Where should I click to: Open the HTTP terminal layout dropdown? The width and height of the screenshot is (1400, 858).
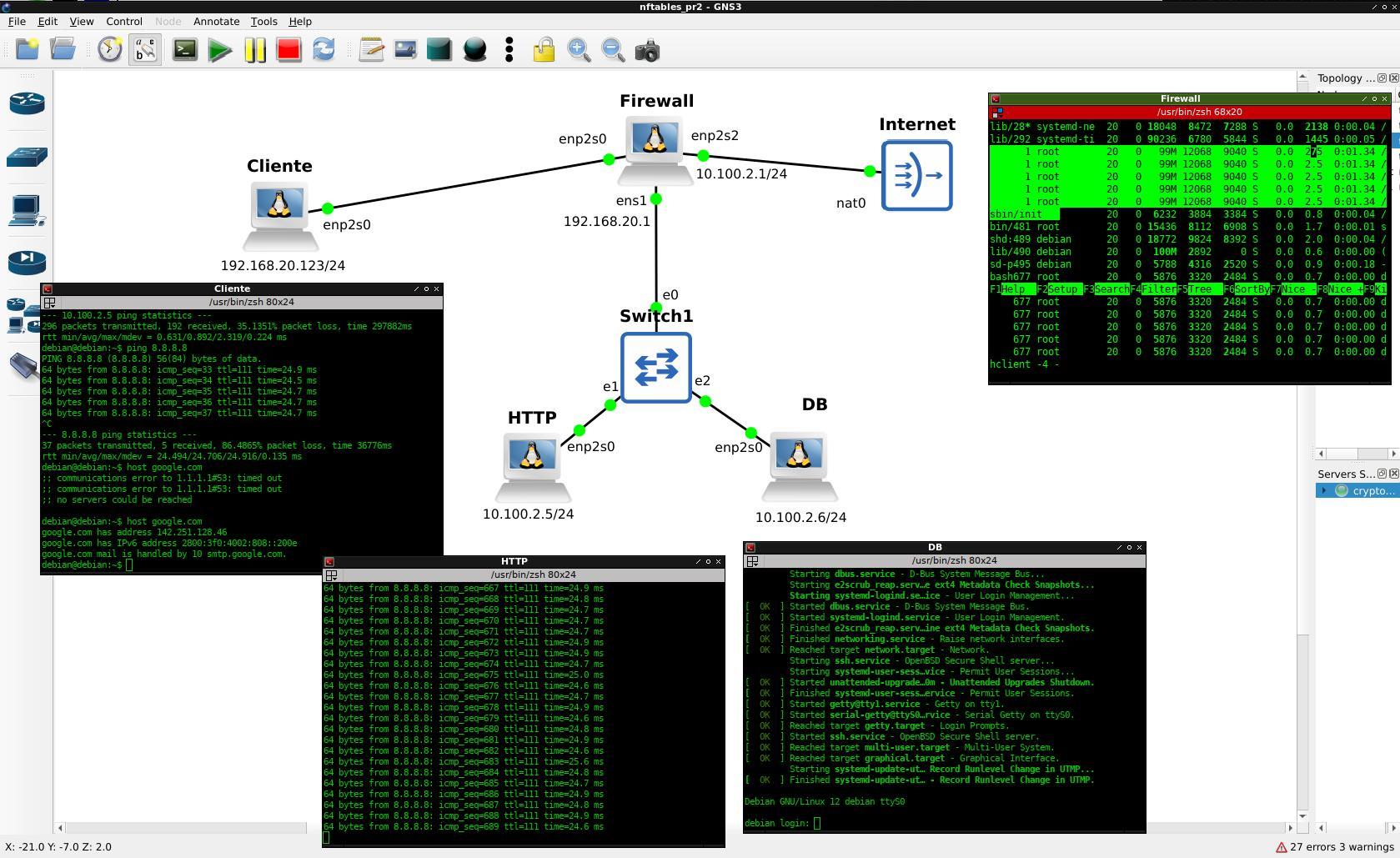[x=331, y=575]
